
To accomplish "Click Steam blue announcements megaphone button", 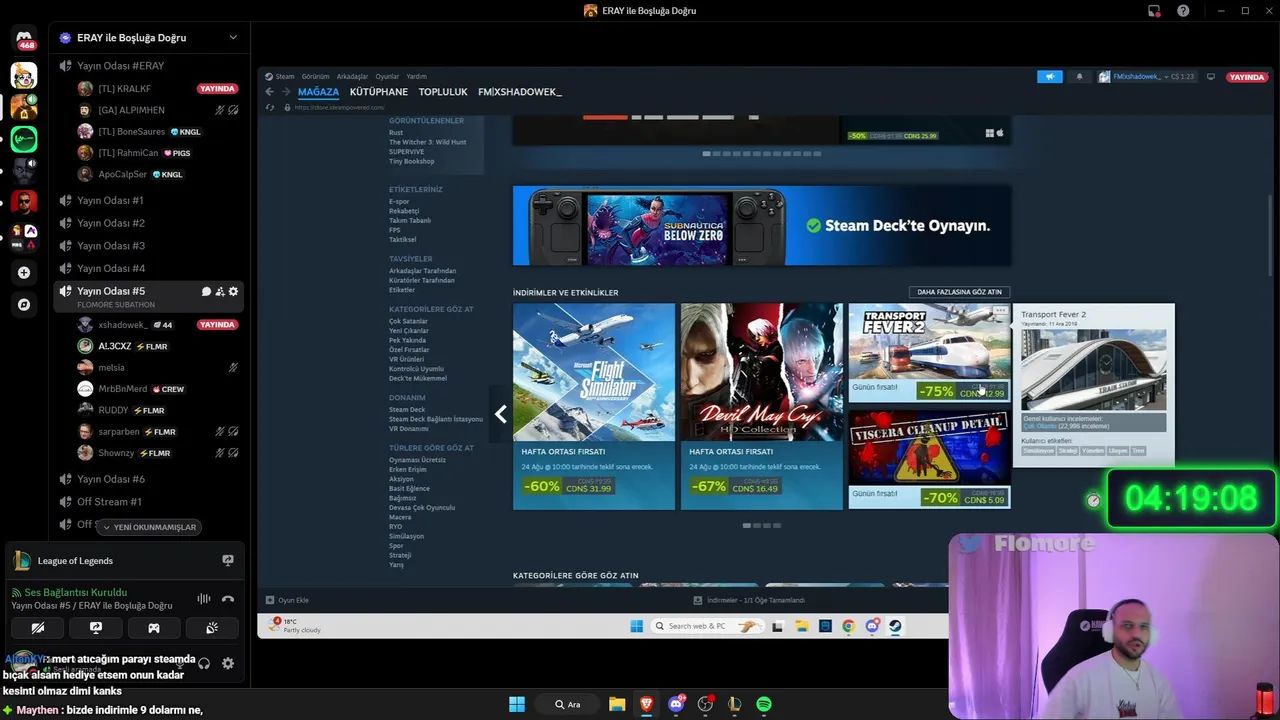I will [1050, 77].
